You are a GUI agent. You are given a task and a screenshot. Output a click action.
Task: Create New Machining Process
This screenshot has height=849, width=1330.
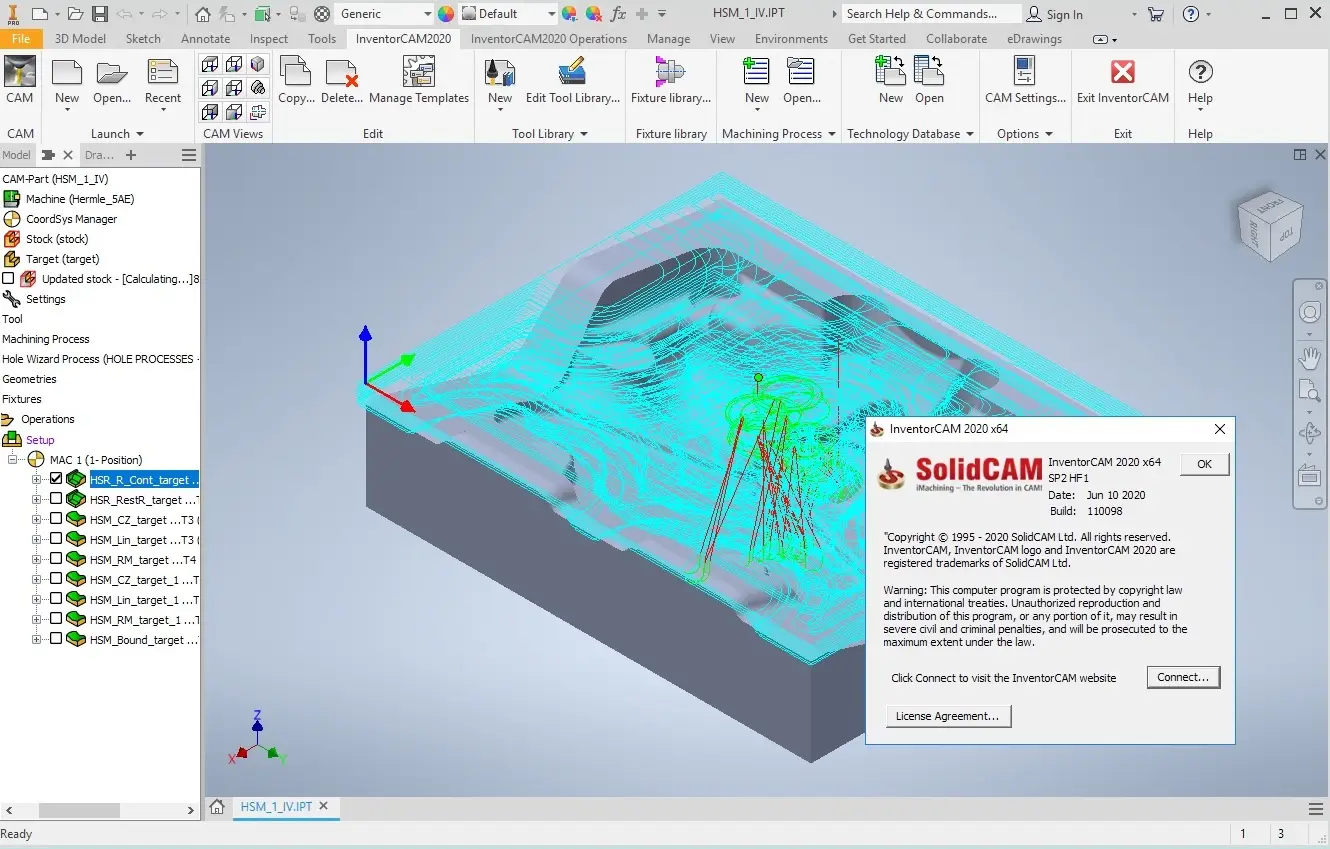tap(757, 82)
